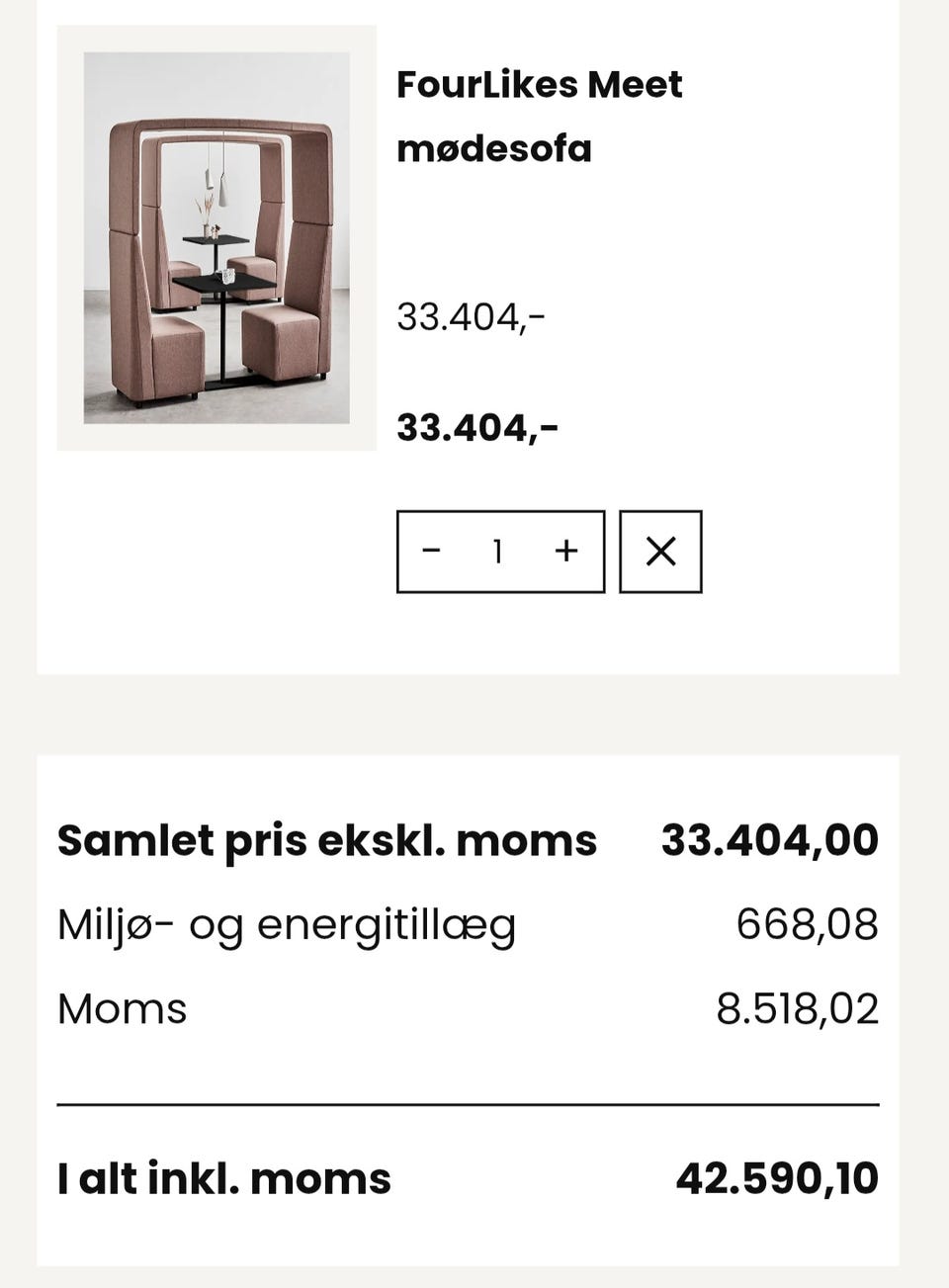
Task: Increase quantity with the plus button
Action: pos(565,552)
